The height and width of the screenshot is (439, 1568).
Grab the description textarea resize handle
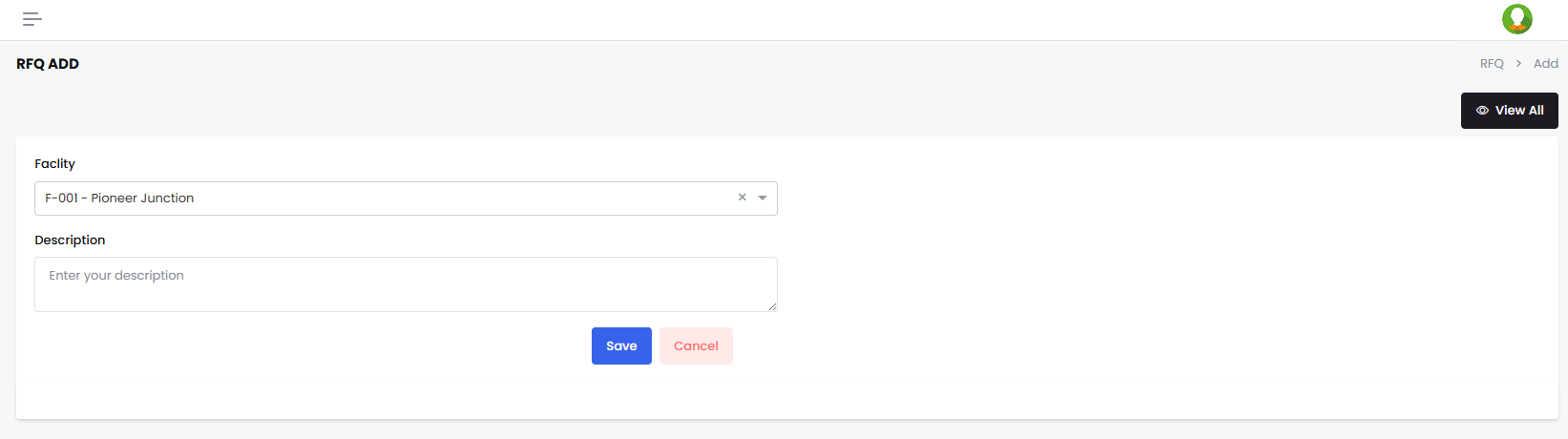pos(772,306)
